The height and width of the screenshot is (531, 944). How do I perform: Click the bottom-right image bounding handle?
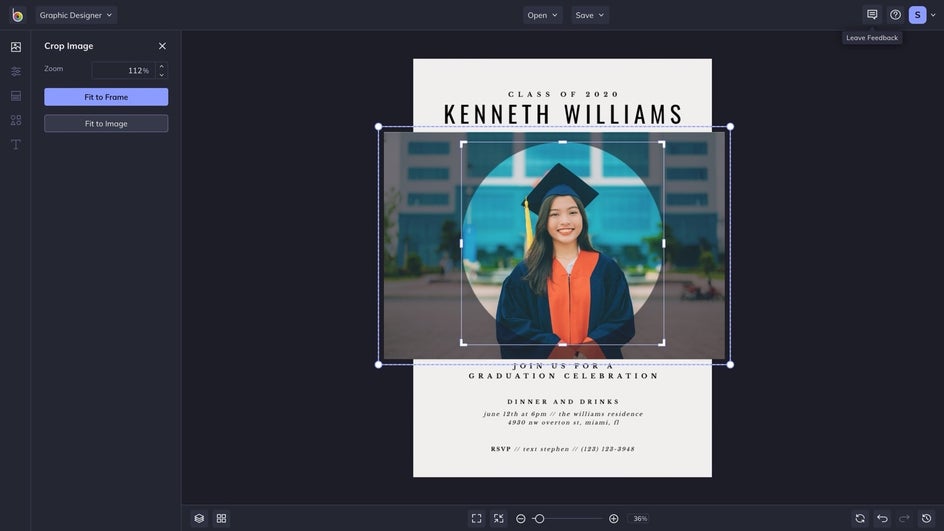pos(730,365)
